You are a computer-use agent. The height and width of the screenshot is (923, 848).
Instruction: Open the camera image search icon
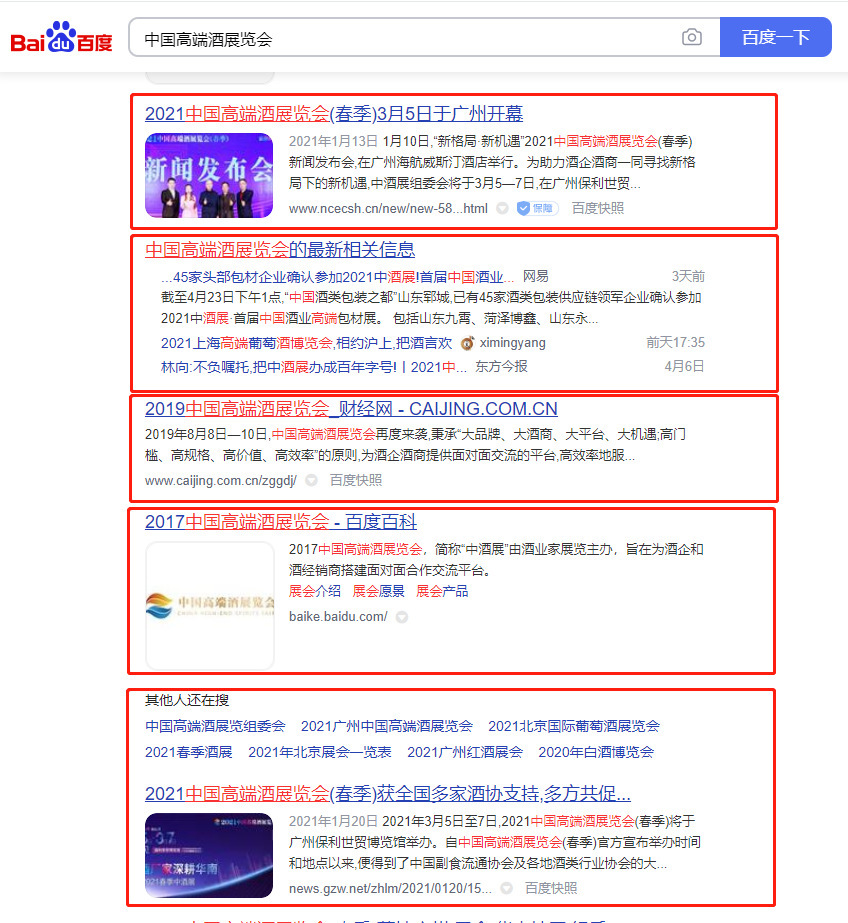691,38
